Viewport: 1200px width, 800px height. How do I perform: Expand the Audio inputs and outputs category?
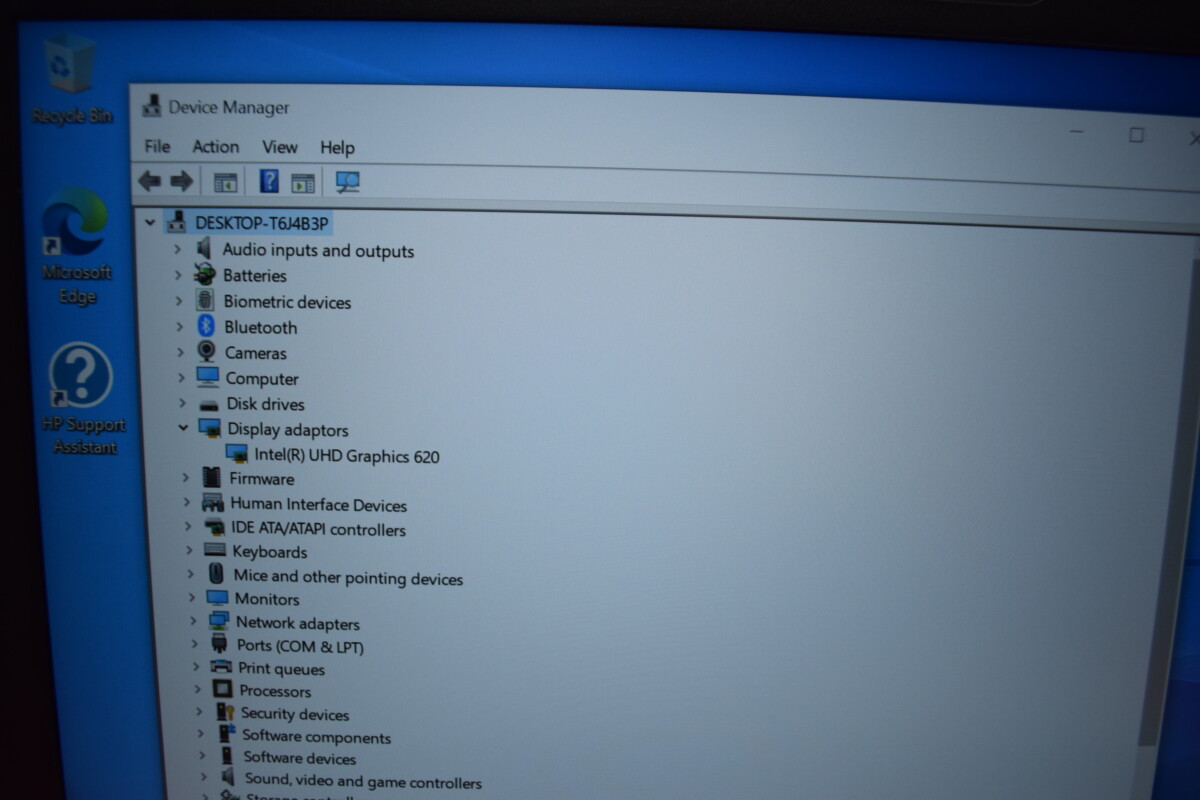tap(178, 249)
